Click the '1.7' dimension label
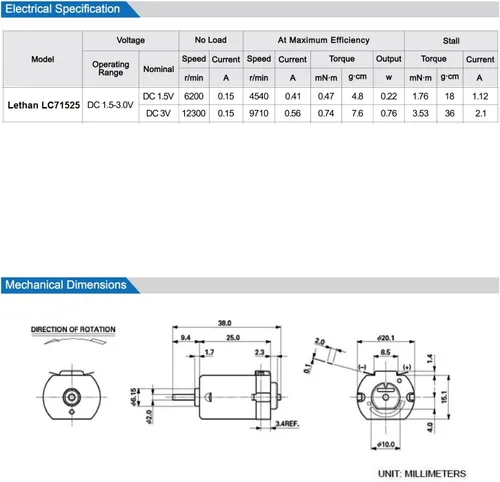Viewport: 500px width, 482px height. [x=209, y=352]
